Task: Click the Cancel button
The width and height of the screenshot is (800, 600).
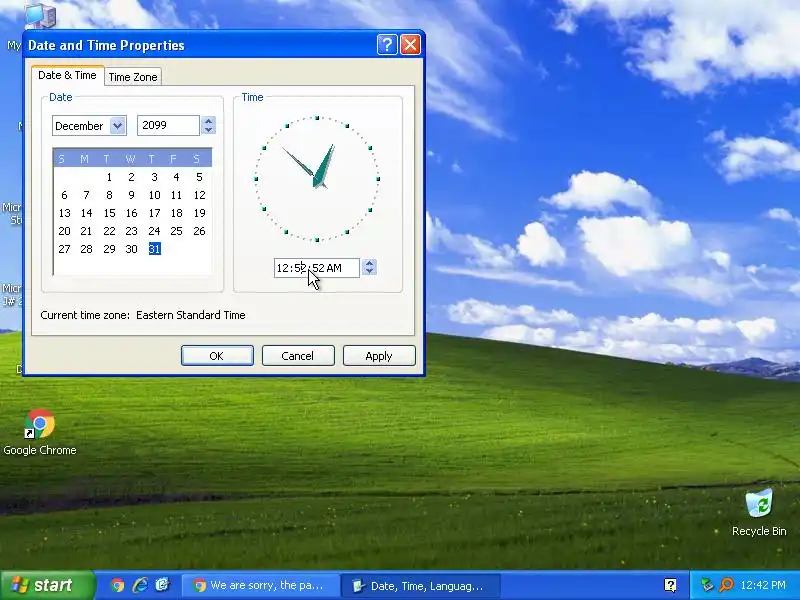Action: coord(298,356)
